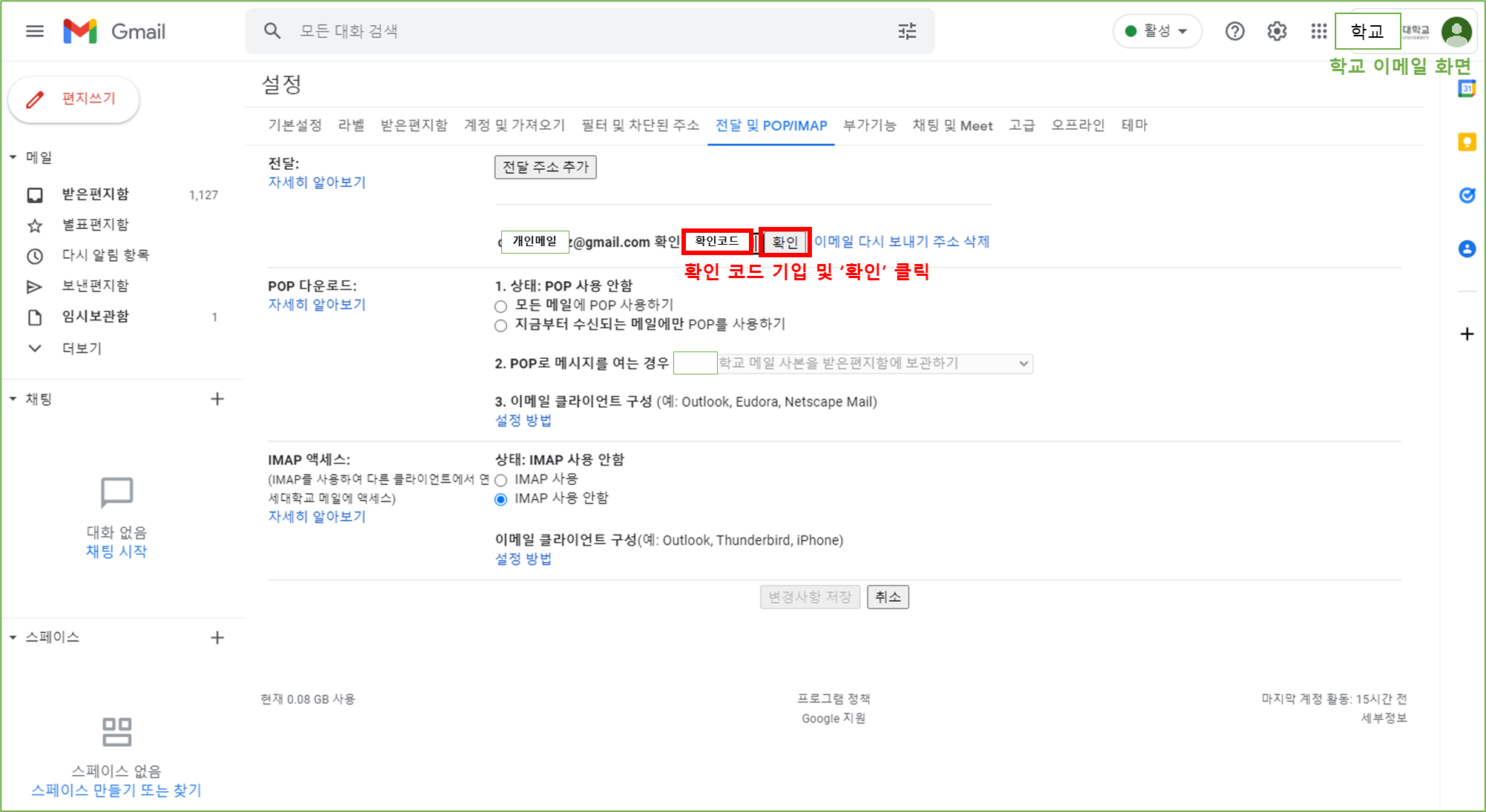The height and width of the screenshot is (812, 1486).
Task: Open the main menu hamburger icon
Action: pyautogui.click(x=35, y=31)
